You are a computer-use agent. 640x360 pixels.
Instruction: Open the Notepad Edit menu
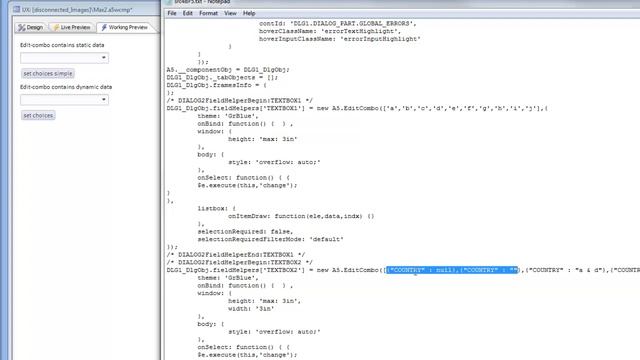pyautogui.click(x=187, y=13)
